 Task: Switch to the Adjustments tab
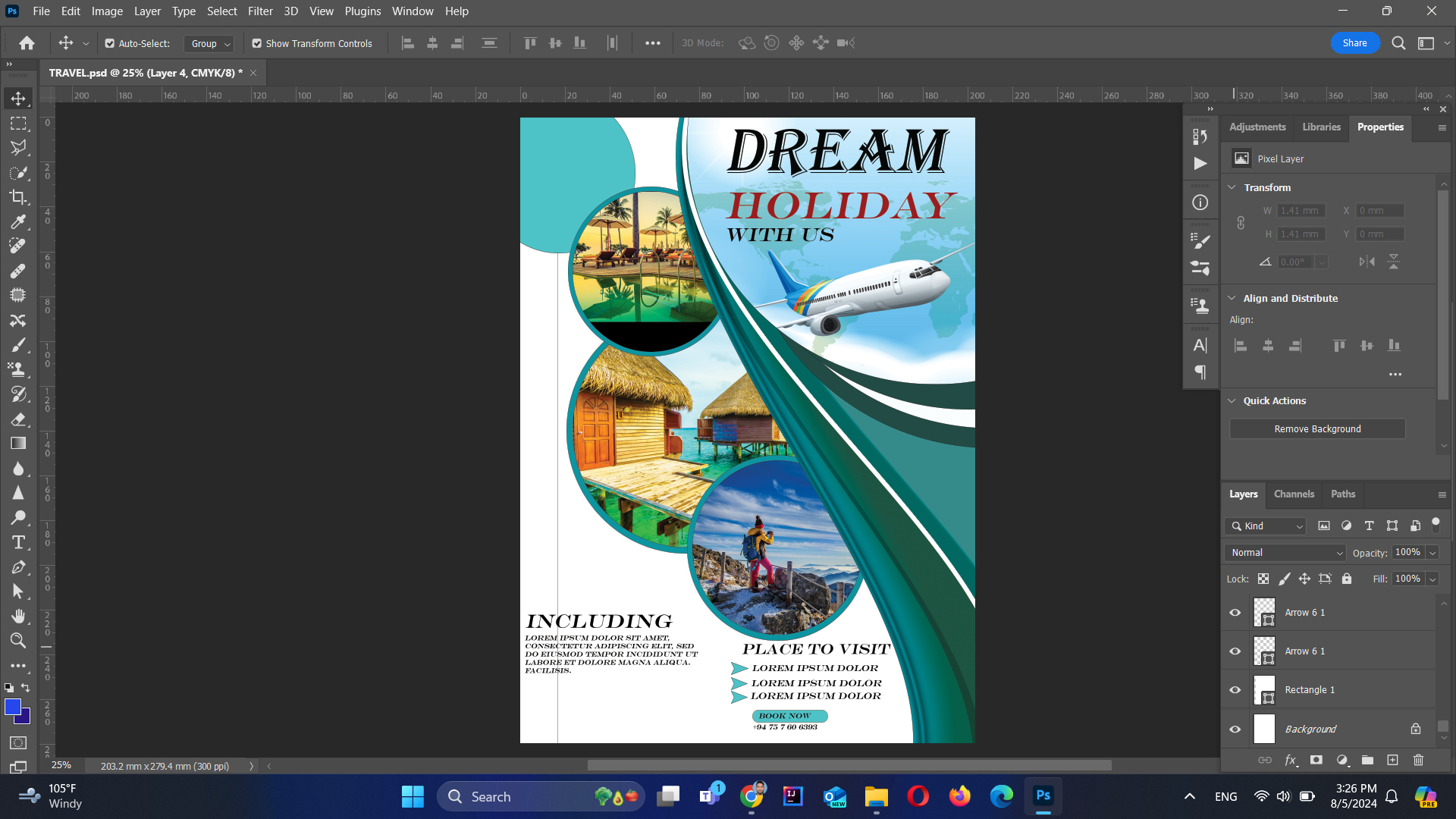coord(1257,127)
